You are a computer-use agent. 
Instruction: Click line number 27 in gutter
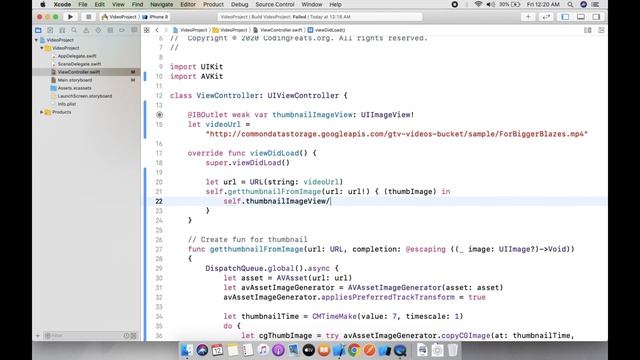click(159, 249)
